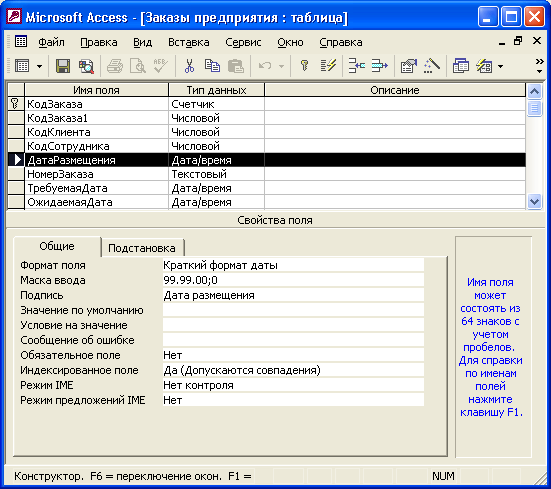
Task: Click the field list scrollbar thumb
Action: [534, 108]
